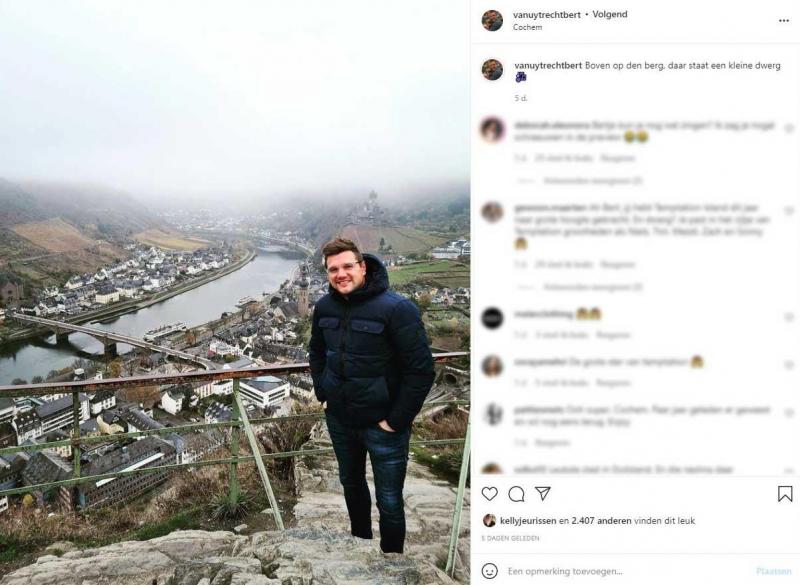This screenshot has height=585, width=800.
Task: Click kellyjeurissen small avatar icon
Action: [489, 520]
